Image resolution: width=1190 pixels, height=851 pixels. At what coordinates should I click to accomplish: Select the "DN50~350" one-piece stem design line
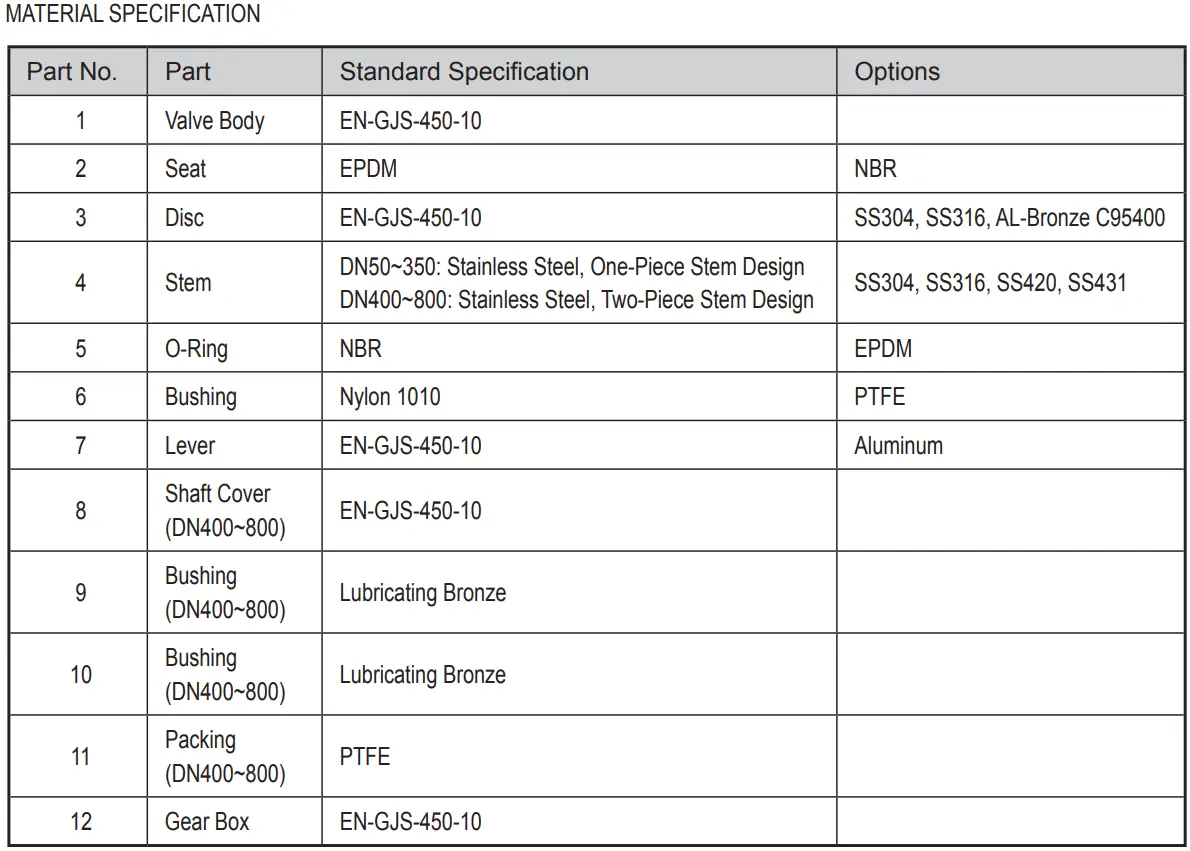tap(572, 268)
